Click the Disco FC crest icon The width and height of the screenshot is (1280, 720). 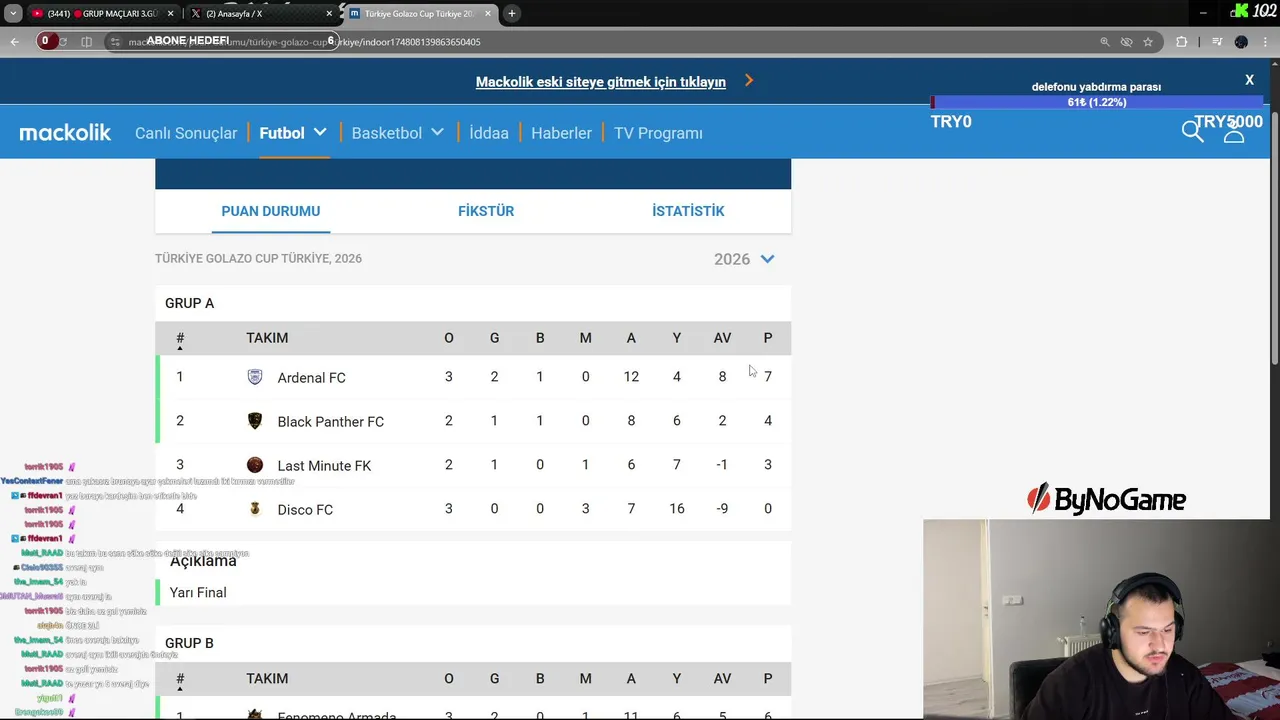point(255,509)
